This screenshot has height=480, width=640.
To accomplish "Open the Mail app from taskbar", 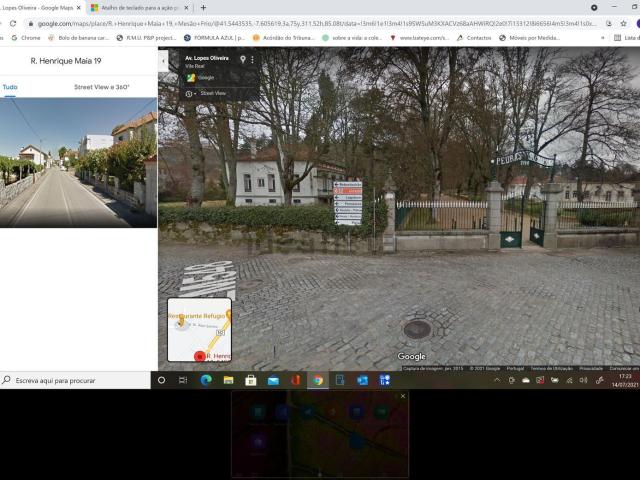I will [273, 380].
